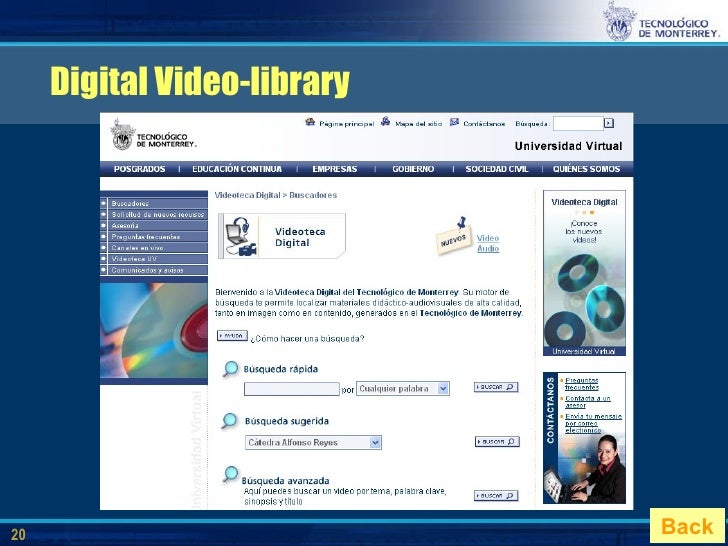Click the Videoteca Digital nuevos videos banner
This screenshot has height=546, width=728.
click(584, 273)
